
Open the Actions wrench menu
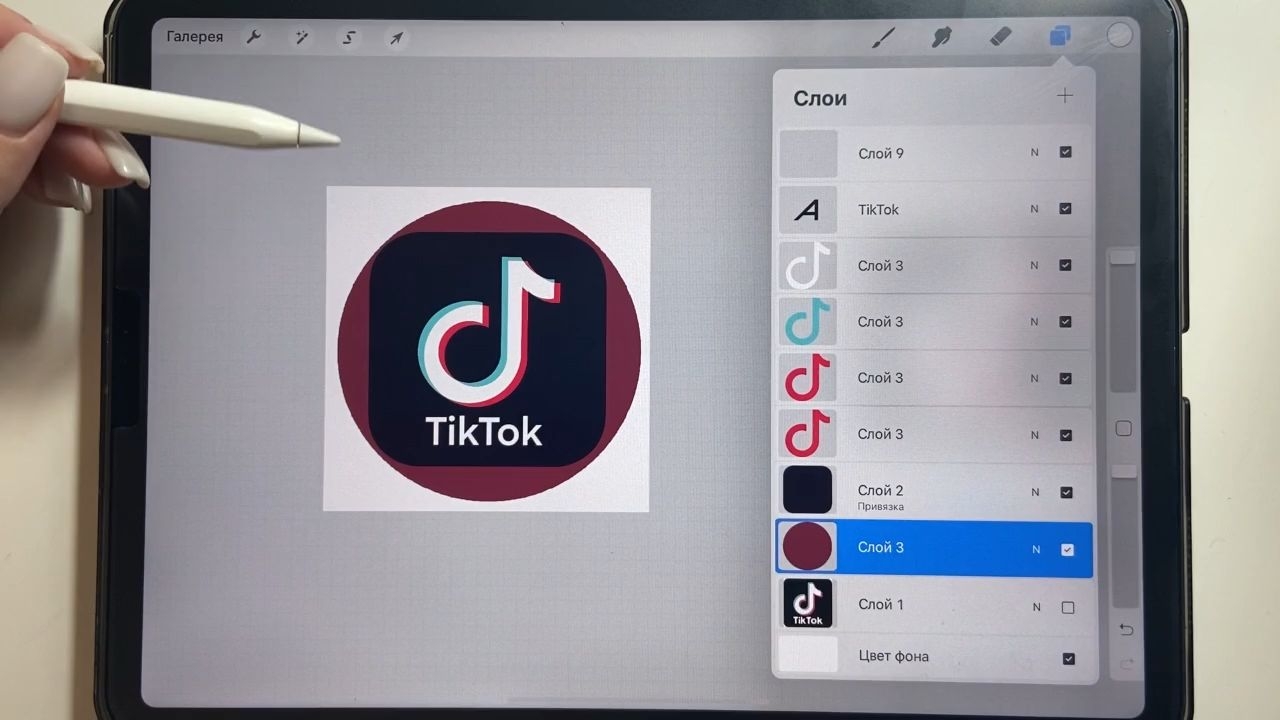click(254, 38)
